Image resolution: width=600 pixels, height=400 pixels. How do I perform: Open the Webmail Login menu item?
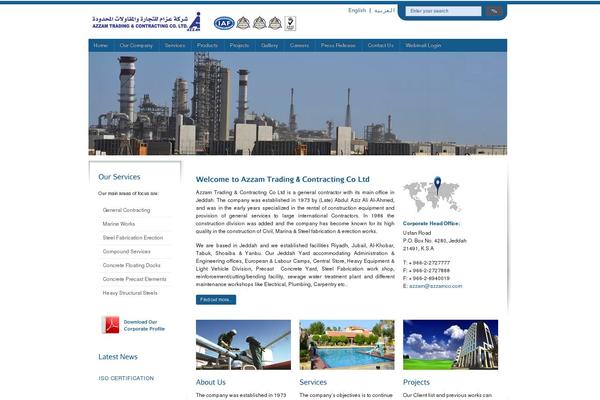423,45
